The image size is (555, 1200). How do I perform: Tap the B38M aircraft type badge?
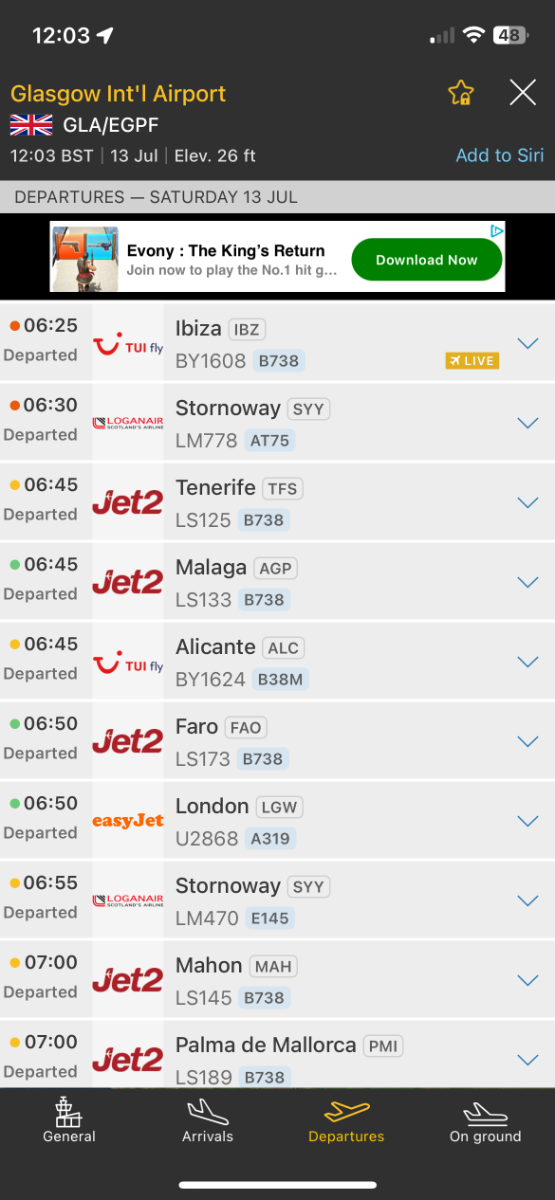coord(280,679)
